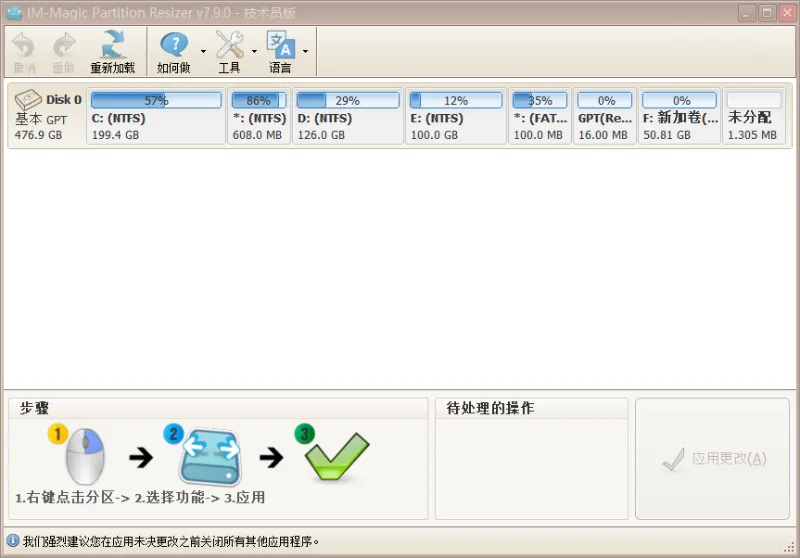Click the 86% usage bar of 608 MB partition
The width and height of the screenshot is (800, 558).
tap(259, 100)
